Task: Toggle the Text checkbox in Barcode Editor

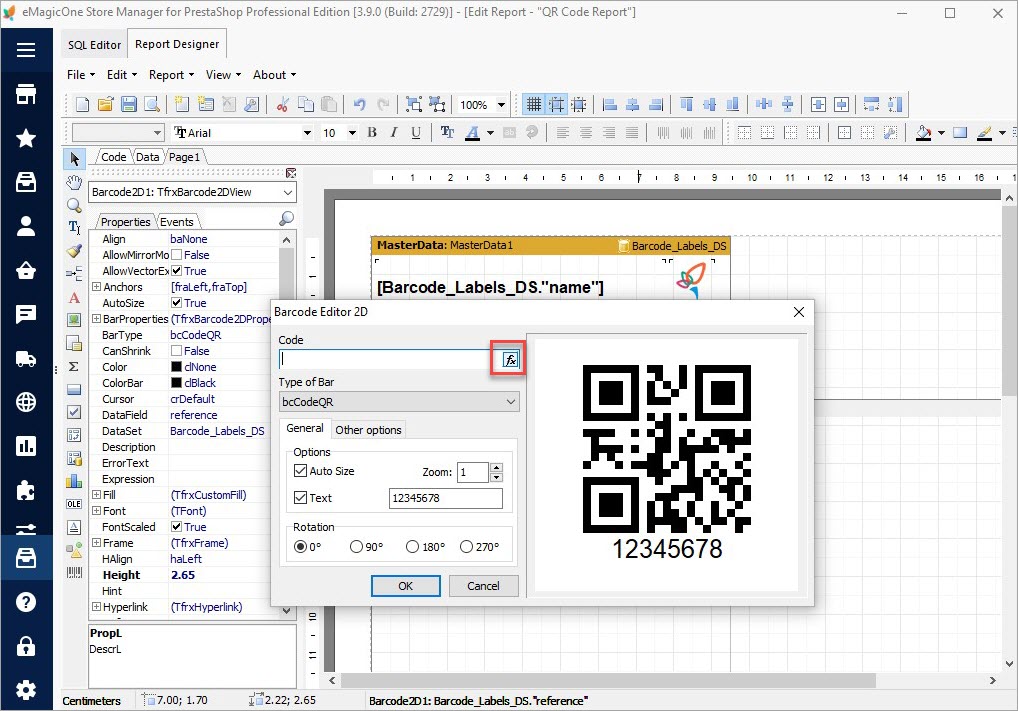Action: 300,498
